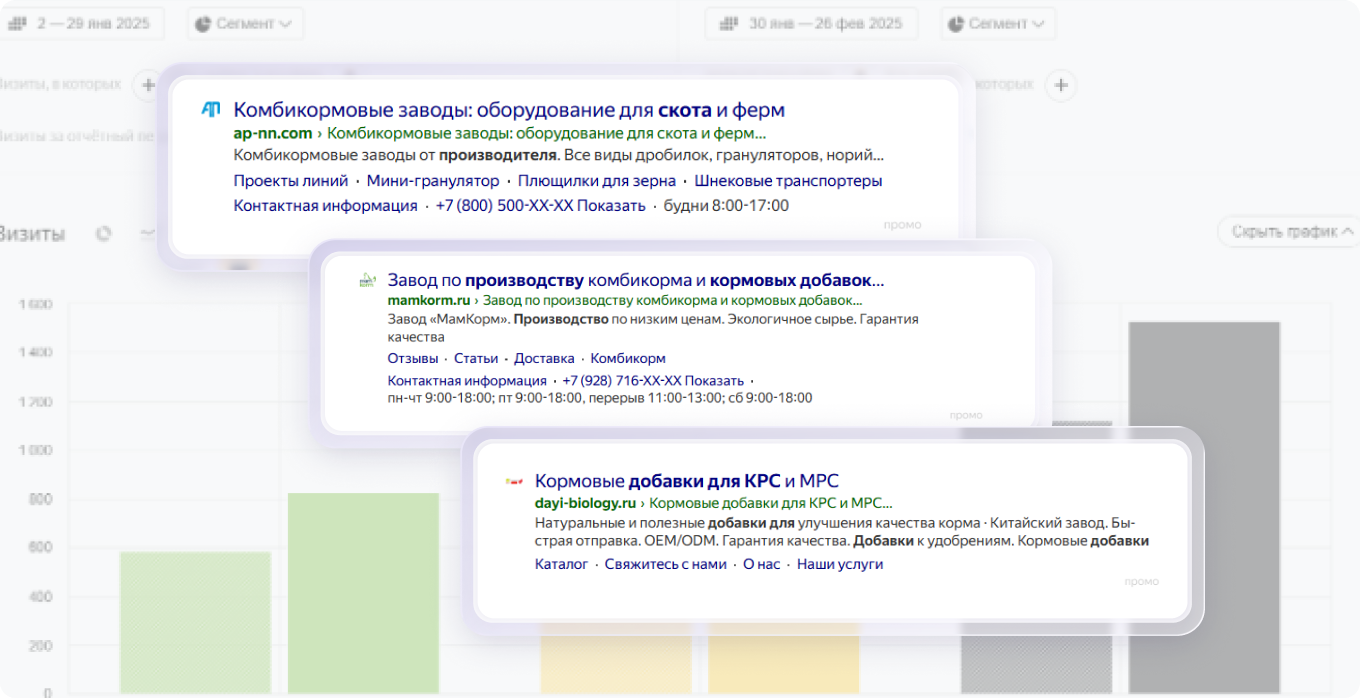1360x698 pixels.
Task: Open 'Наши услуги' sitelink
Action: [840, 564]
